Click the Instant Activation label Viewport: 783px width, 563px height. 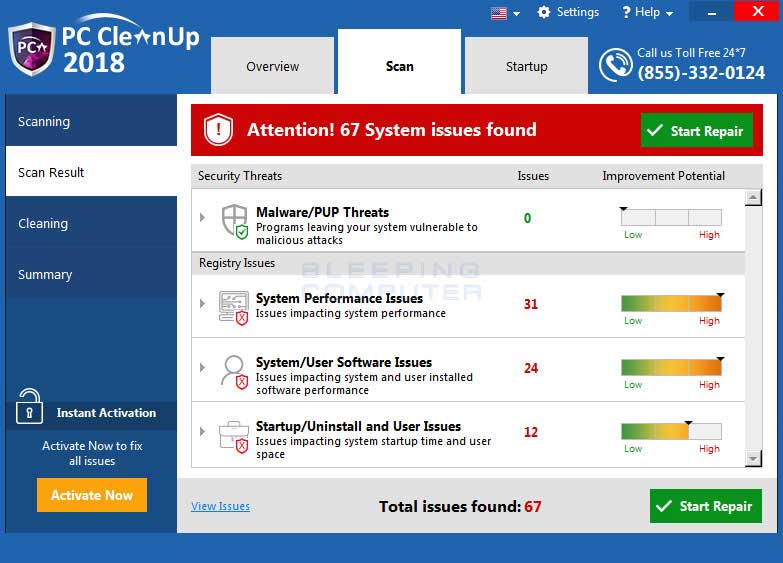click(106, 413)
